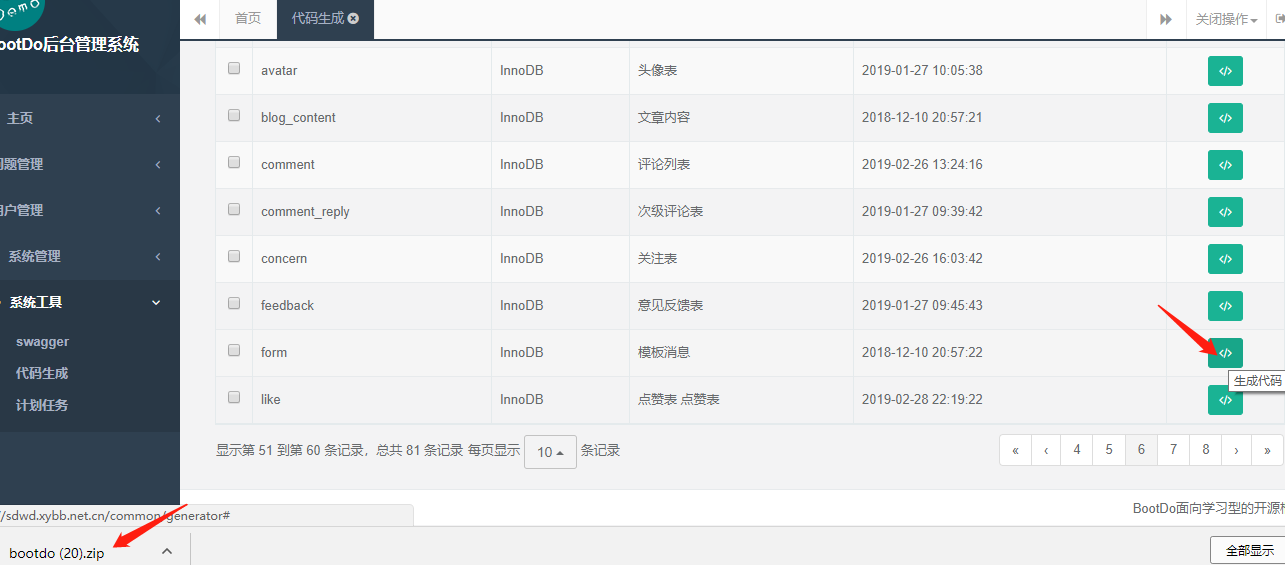Click the 2019-02-28 22:19:22 timestamp

coord(922,400)
